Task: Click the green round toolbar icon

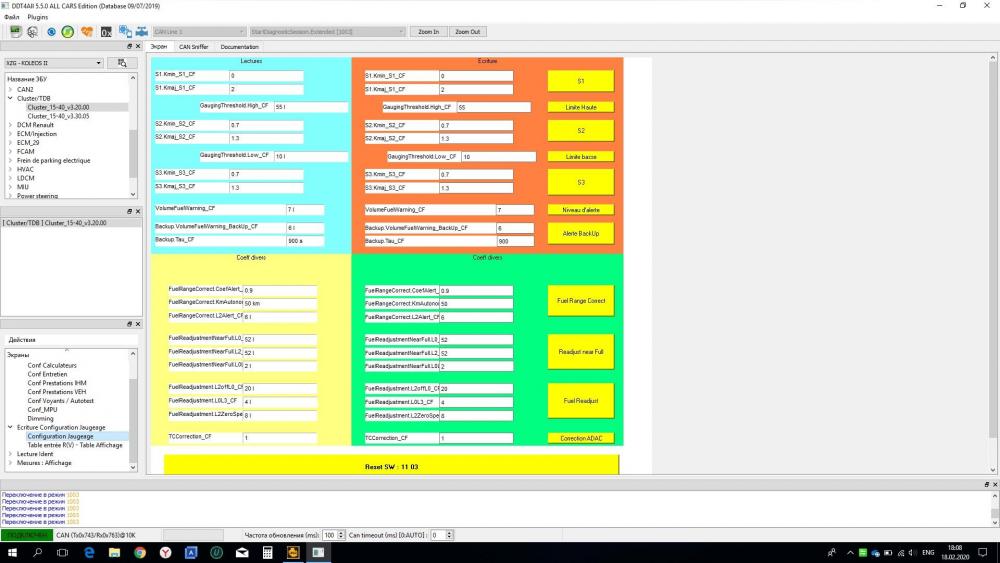Action: (x=68, y=31)
